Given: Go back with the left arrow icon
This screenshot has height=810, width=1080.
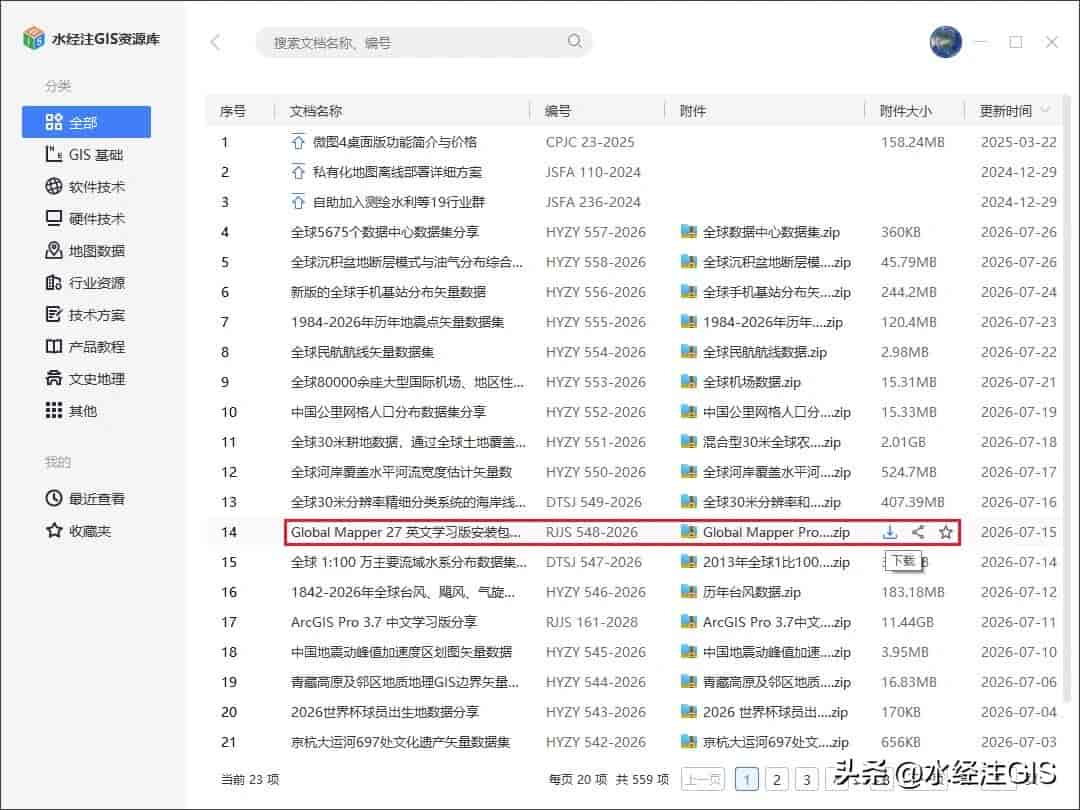Looking at the screenshot, I should point(216,42).
